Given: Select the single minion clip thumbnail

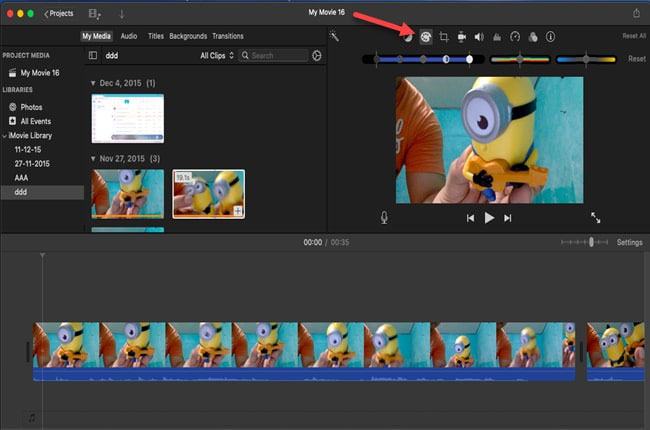Looking at the screenshot, I should tap(128, 194).
